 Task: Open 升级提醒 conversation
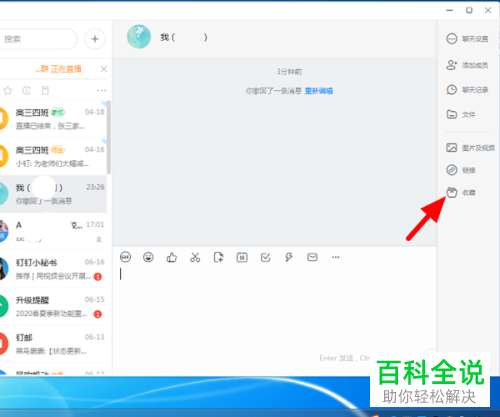53,306
